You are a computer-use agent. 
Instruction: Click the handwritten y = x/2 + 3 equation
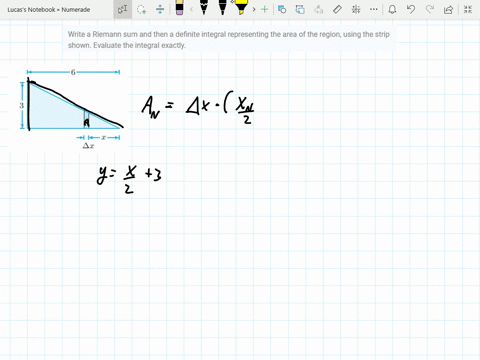pos(129,179)
